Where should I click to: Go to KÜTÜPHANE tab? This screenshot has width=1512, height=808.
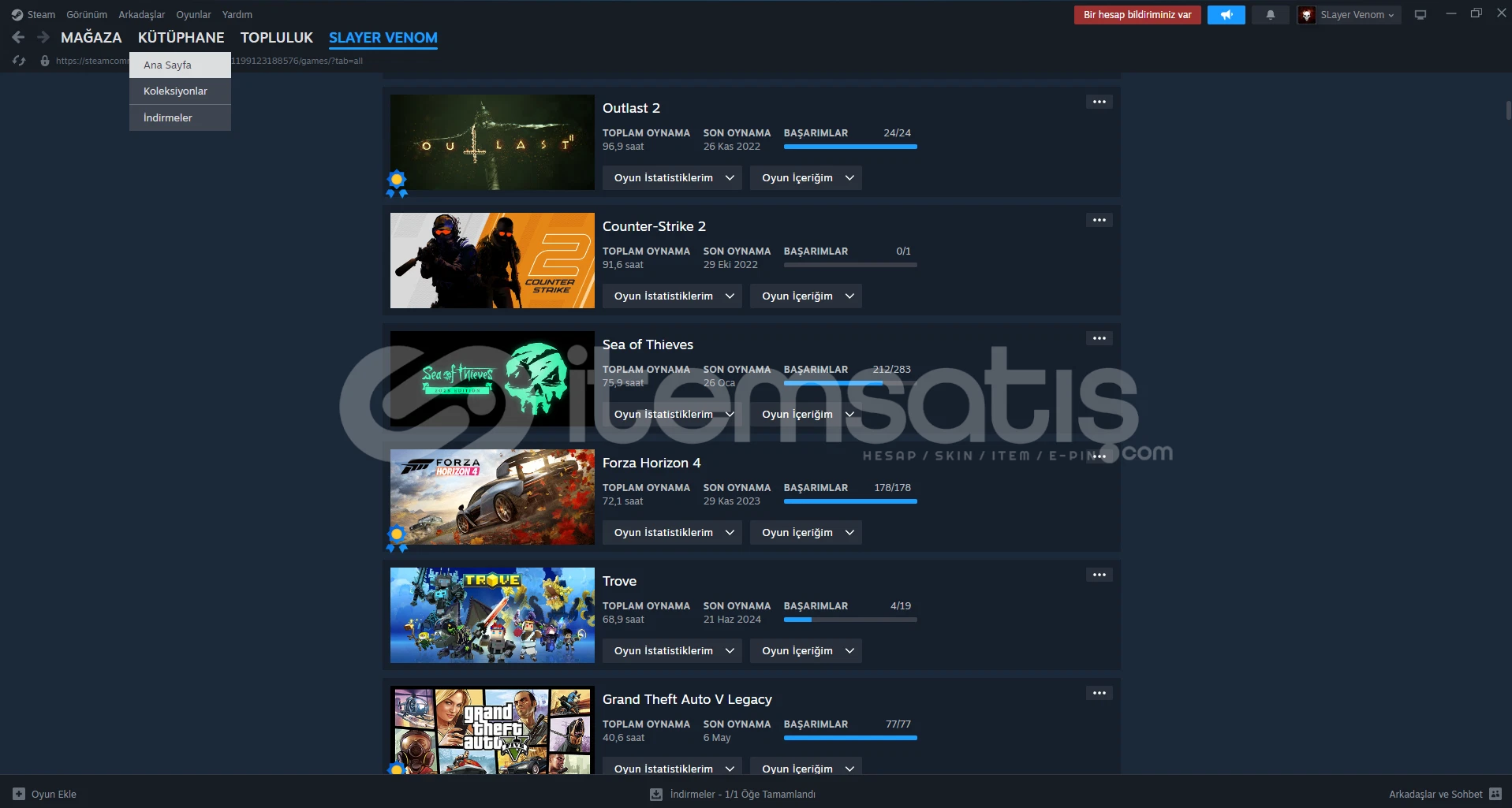pyautogui.click(x=181, y=37)
